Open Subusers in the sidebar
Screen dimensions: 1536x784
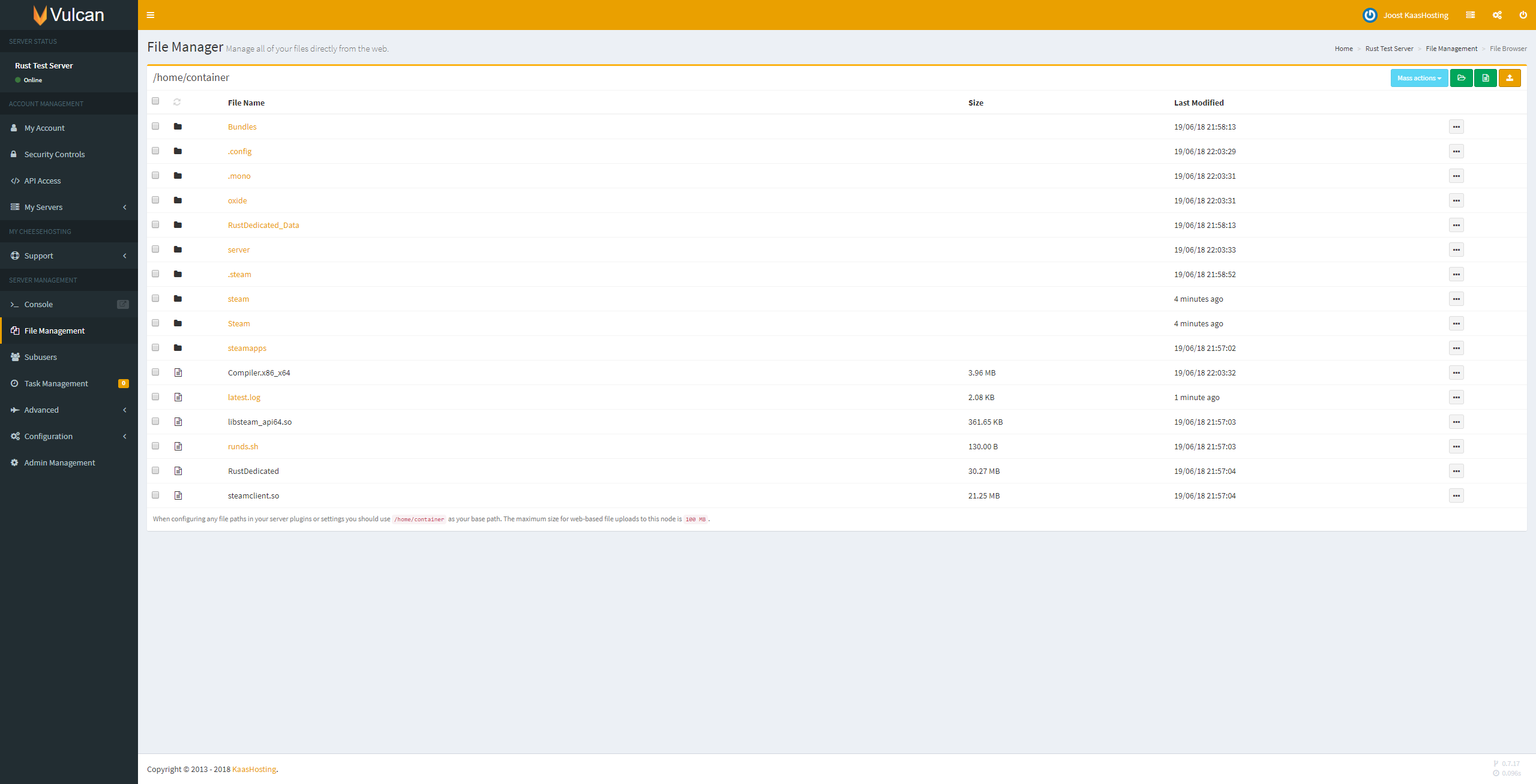click(41, 357)
